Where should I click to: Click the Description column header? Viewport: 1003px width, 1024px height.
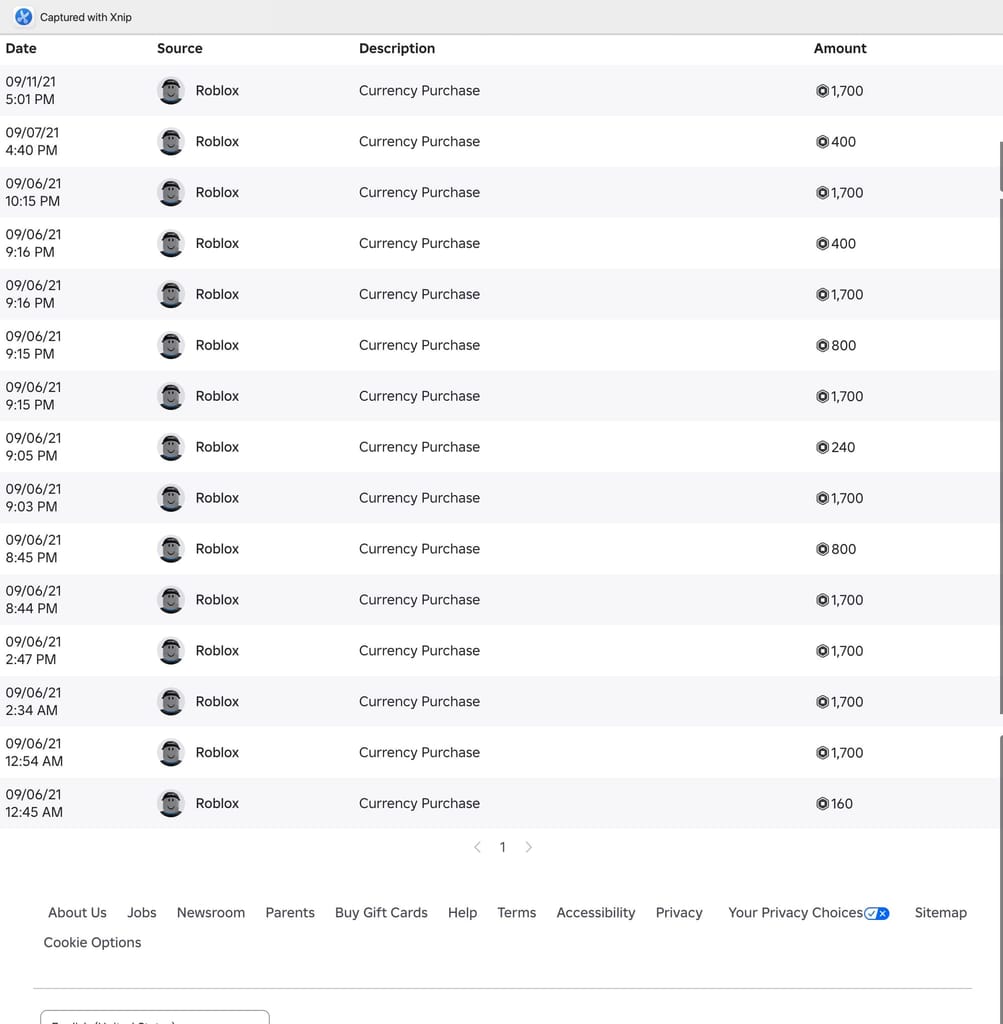(397, 48)
